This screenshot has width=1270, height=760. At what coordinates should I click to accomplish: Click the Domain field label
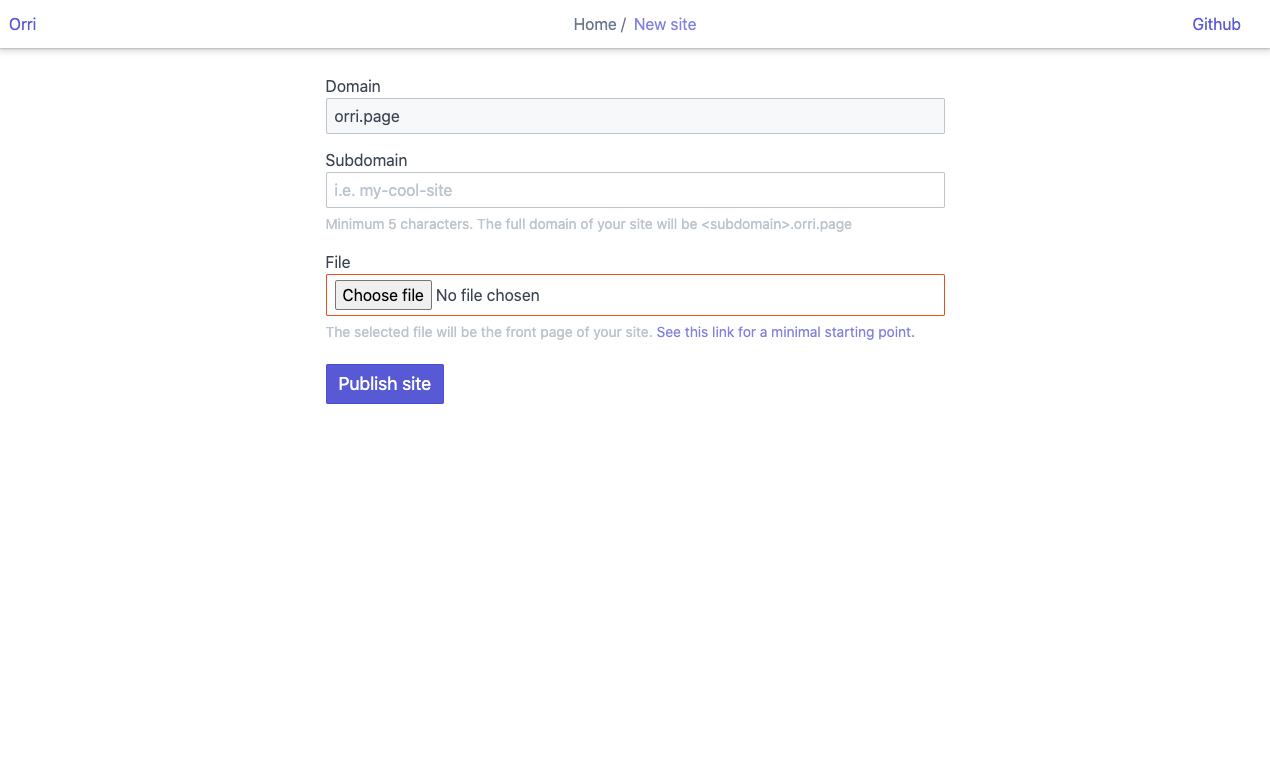pos(353,86)
